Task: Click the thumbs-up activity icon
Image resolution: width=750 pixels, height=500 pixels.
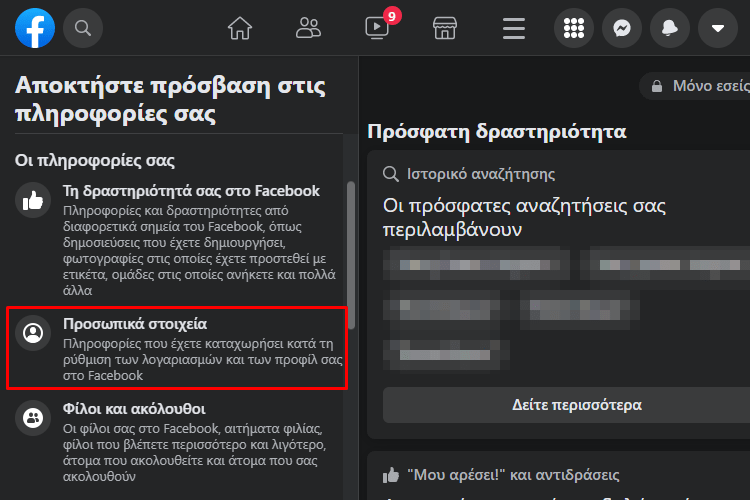Action: click(x=33, y=200)
